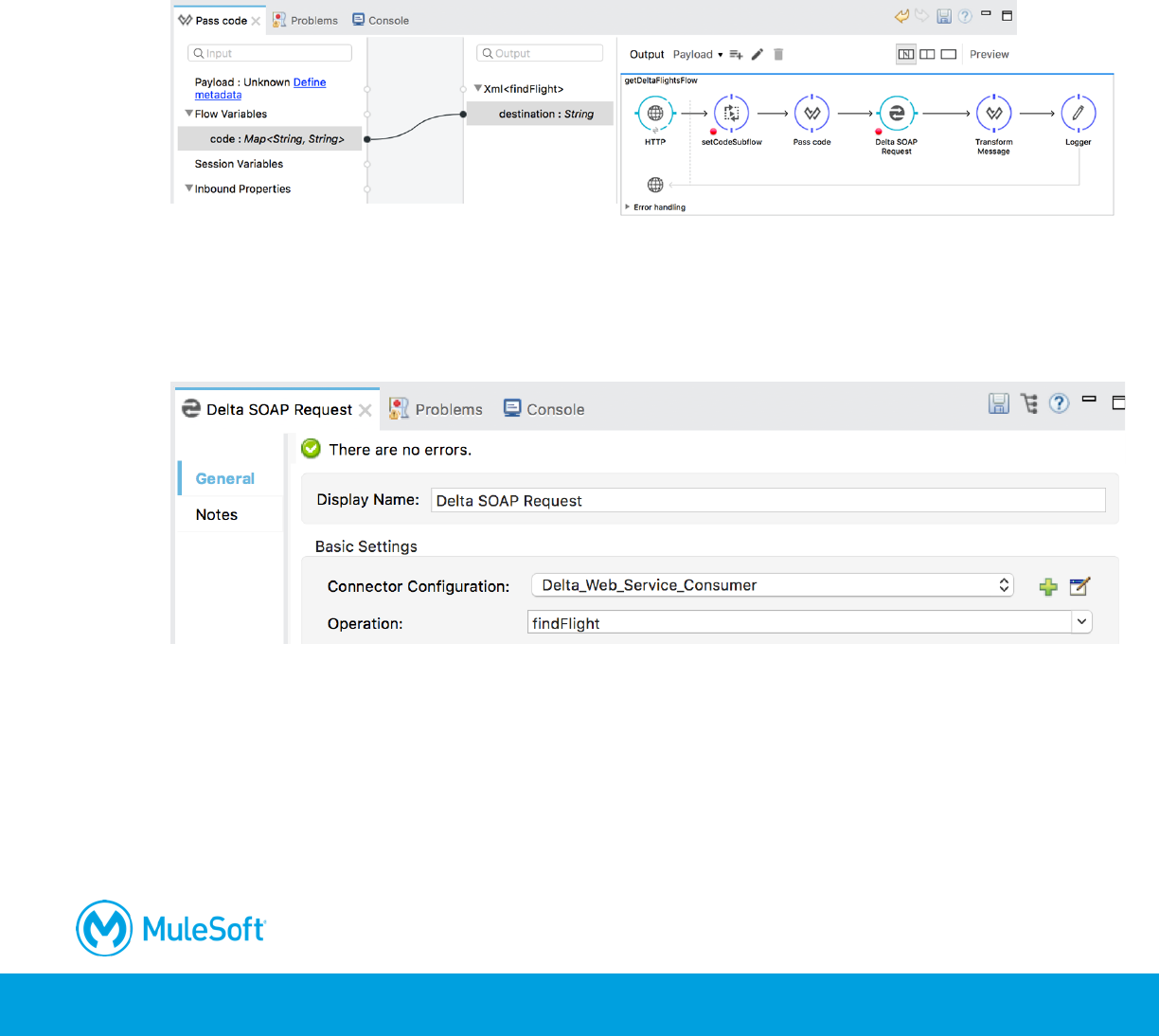Select the setCodeSubflow flow reference icon
This screenshot has width=1159, height=1036.
click(731, 113)
